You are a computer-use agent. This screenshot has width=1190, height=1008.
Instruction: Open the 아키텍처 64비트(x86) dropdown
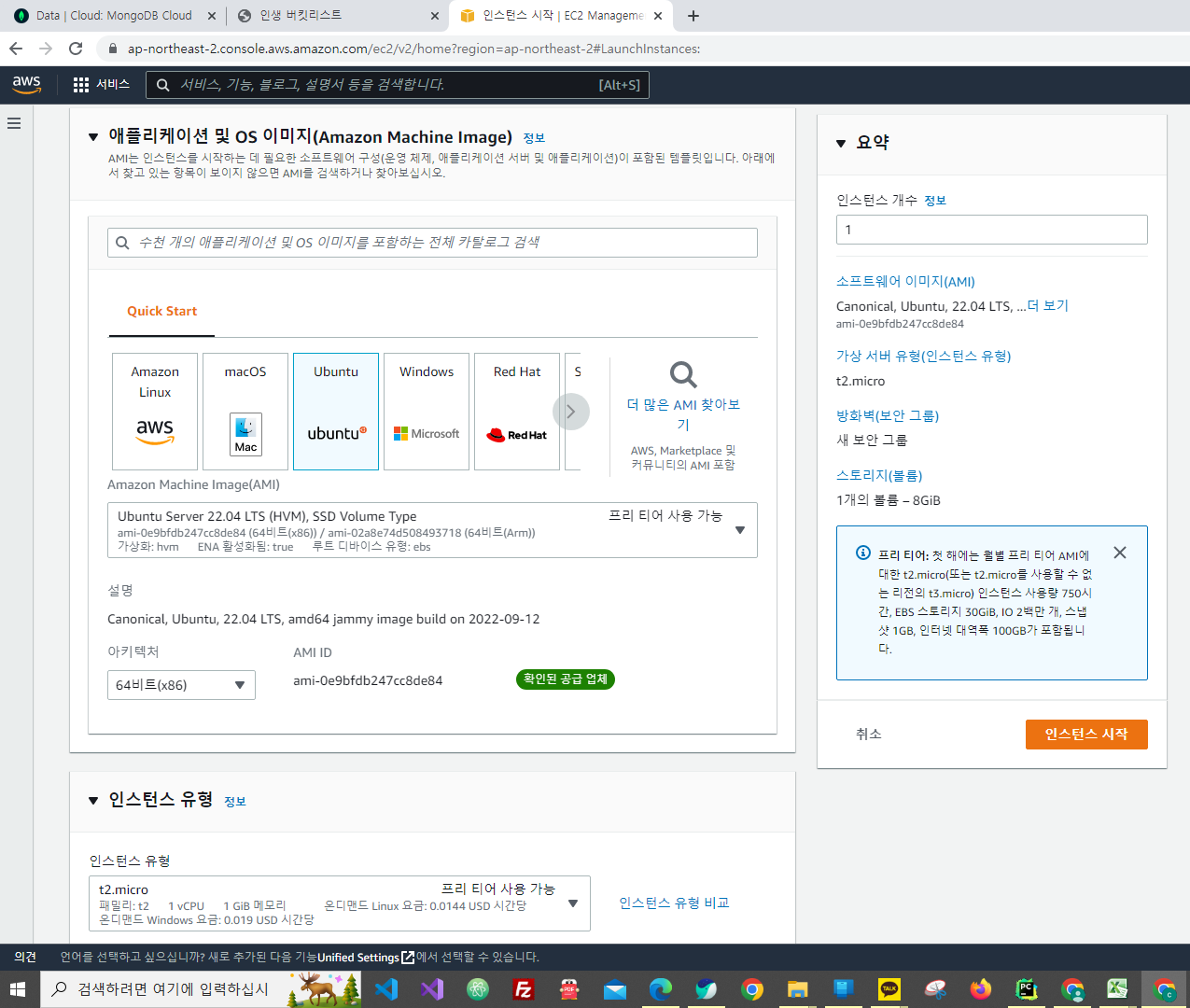[x=181, y=685]
